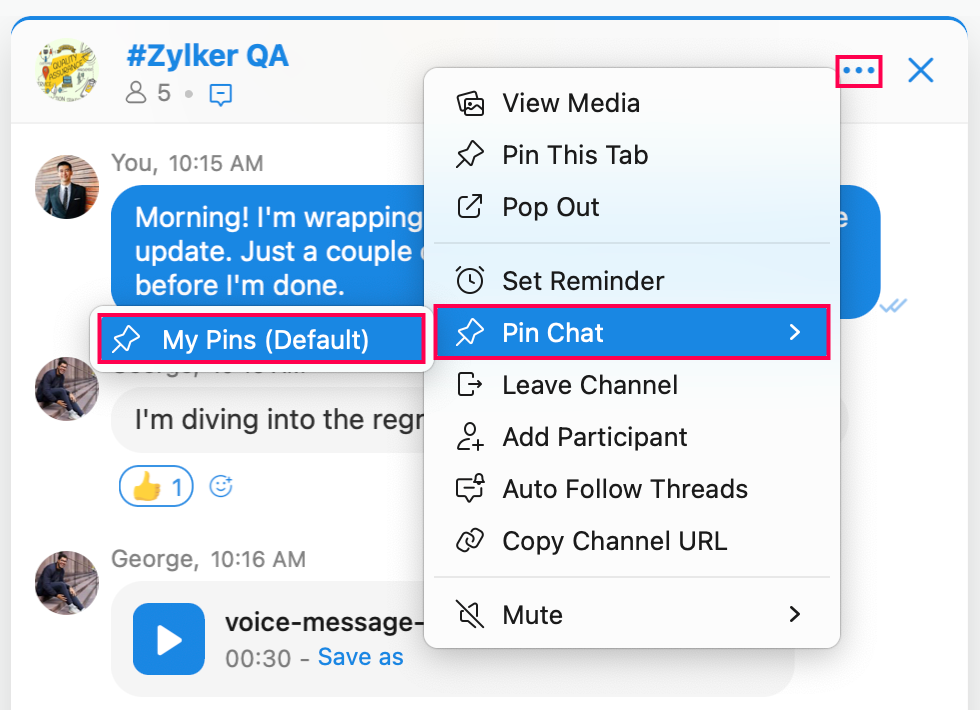Click the three-dots more options icon
The width and height of the screenshot is (980, 710).
pyautogui.click(x=859, y=71)
